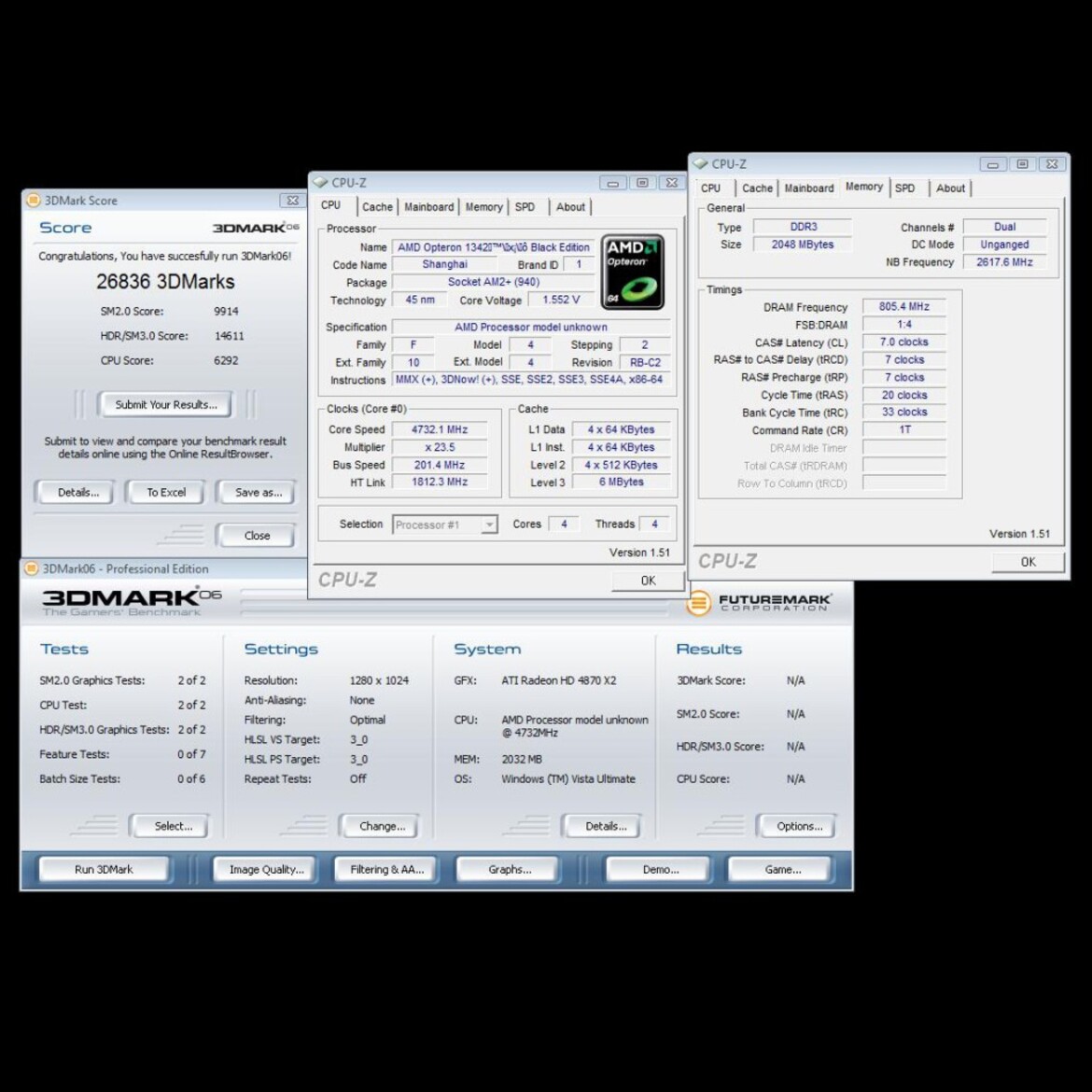The height and width of the screenshot is (1092, 1092).
Task: Click the CPU-Z title bar icon of the Memory window
Action: (x=701, y=163)
